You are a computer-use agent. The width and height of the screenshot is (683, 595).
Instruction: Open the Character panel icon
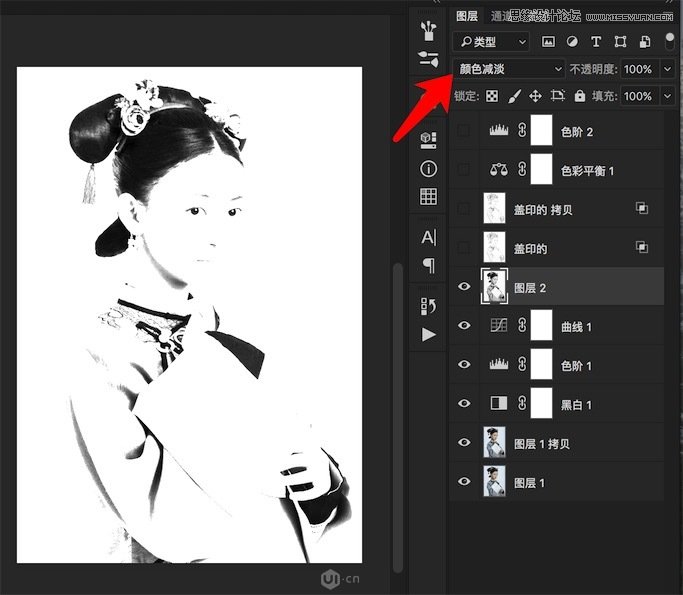(x=429, y=237)
